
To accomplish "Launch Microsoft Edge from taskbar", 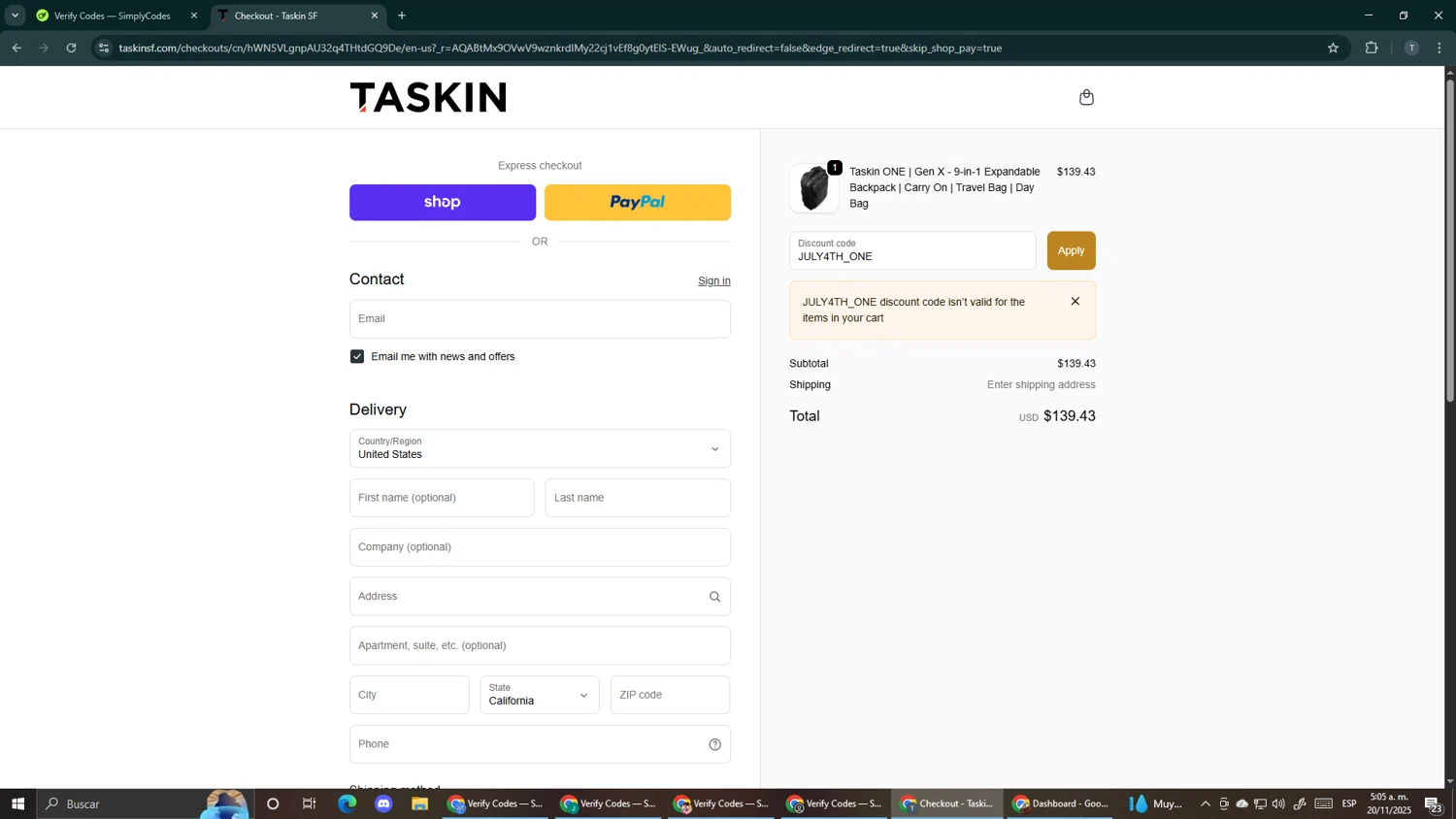I will pos(347,803).
